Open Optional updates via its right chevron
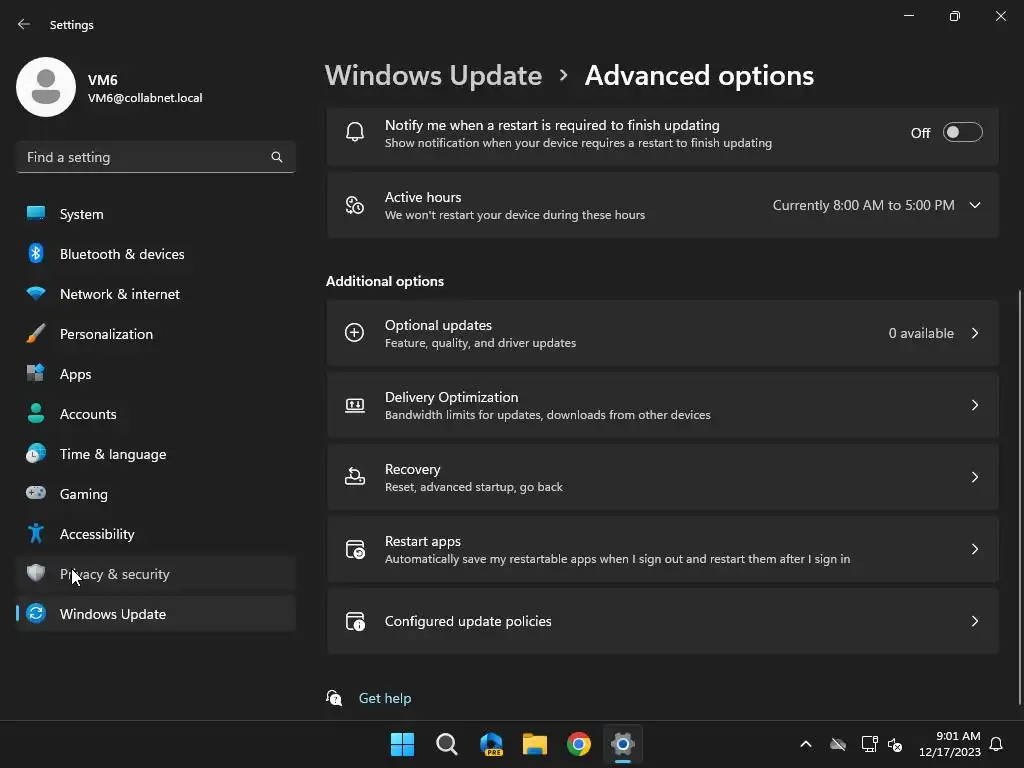The height and width of the screenshot is (768, 1024). click(974, 333)
